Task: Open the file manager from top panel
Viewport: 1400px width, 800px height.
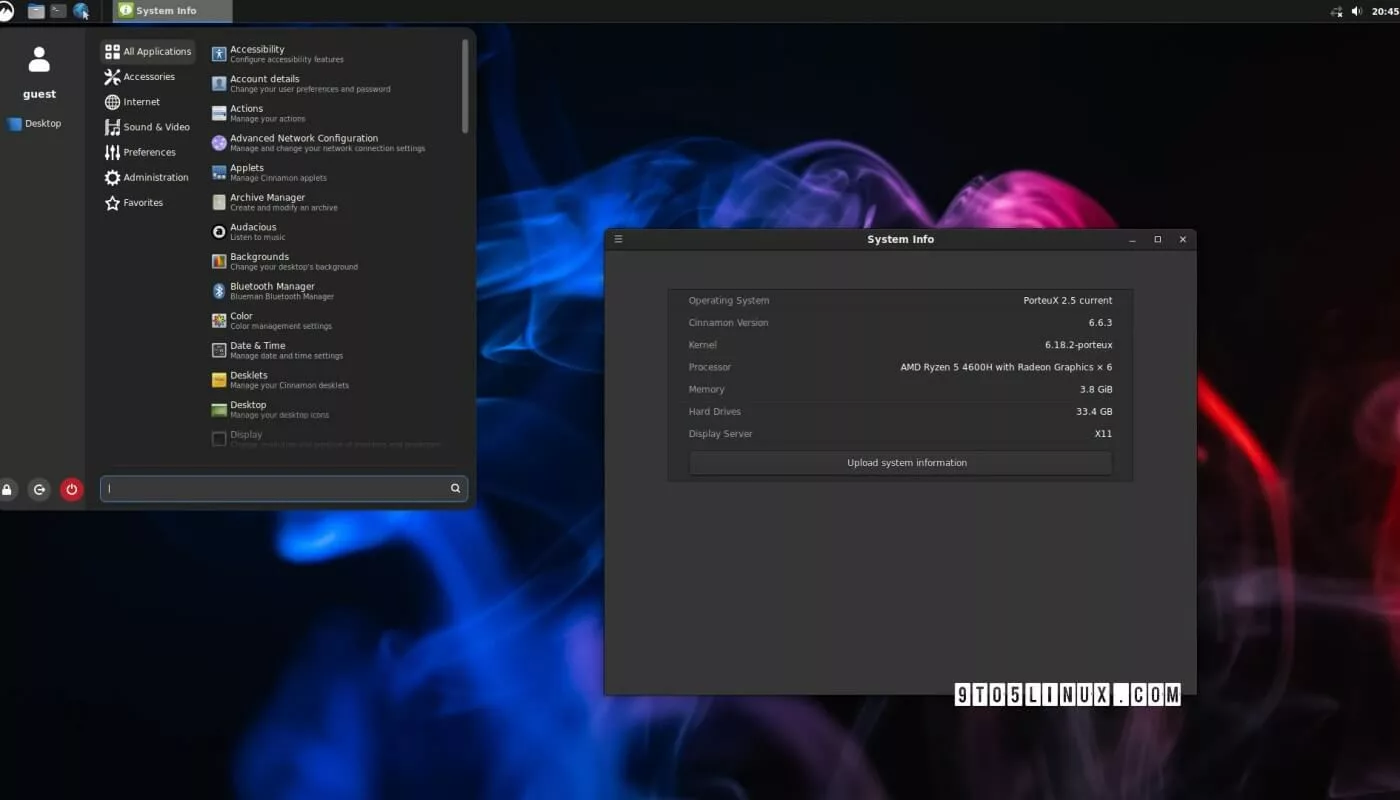Action: coord(36,11)
